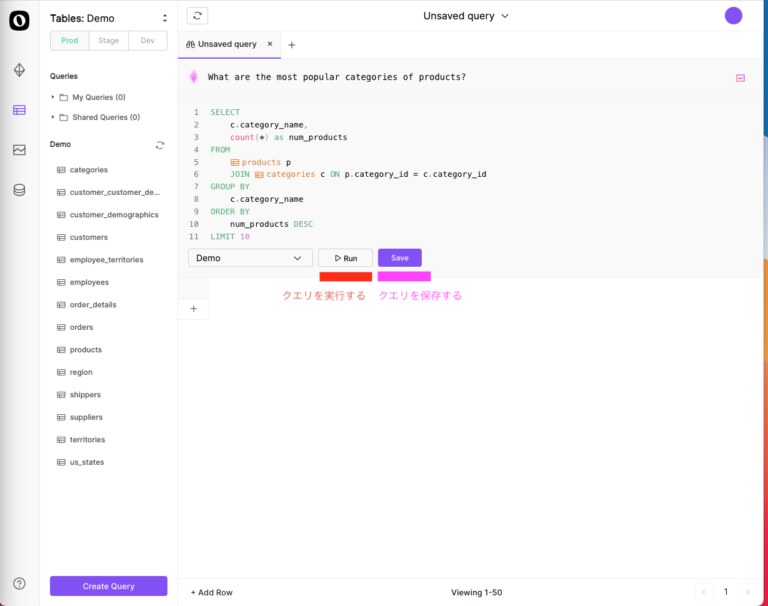768x606 pixels.
Task: Open the charts icon in left rail
Action: coord(19,150)
